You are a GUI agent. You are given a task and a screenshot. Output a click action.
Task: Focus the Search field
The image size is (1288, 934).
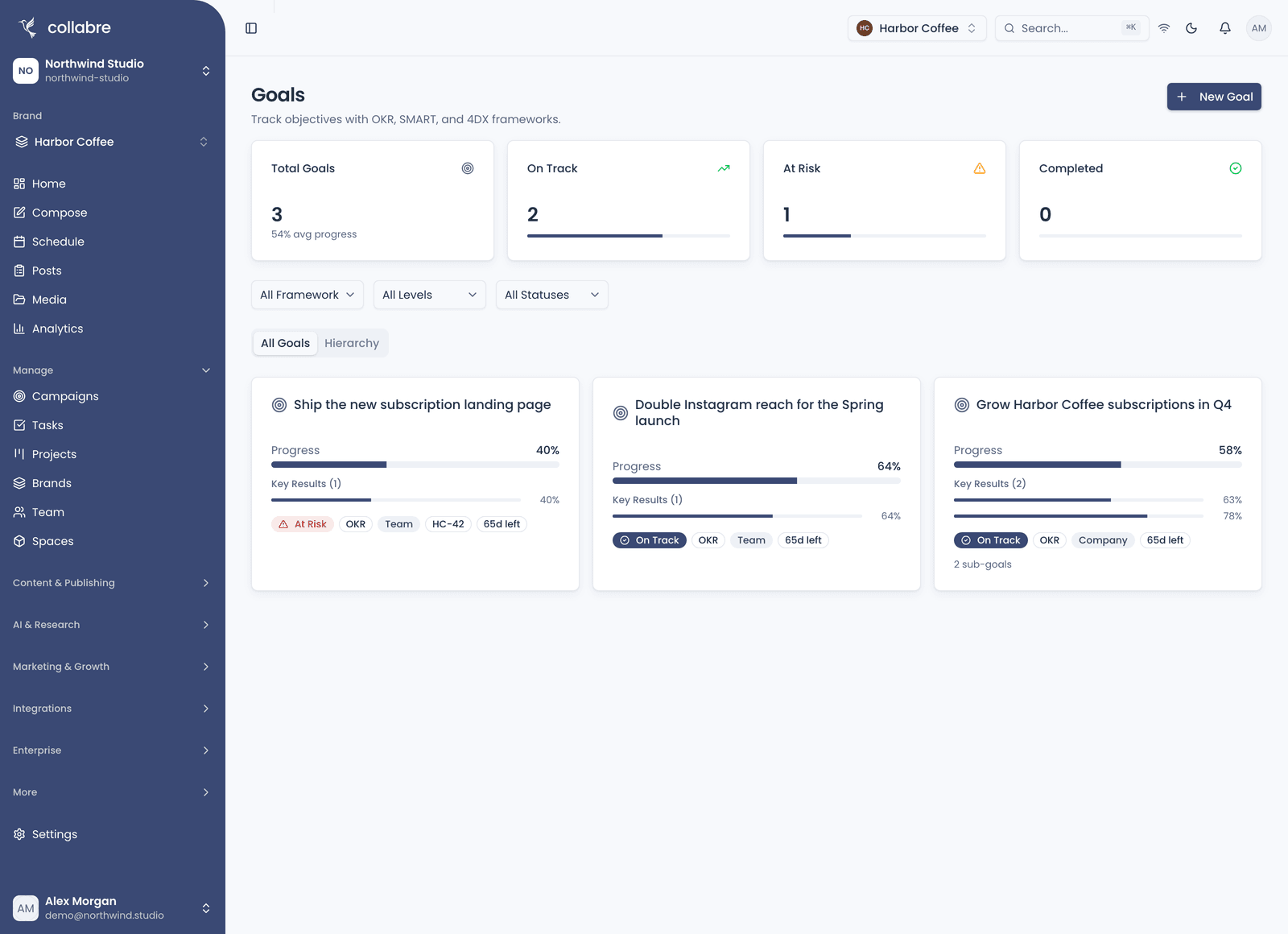pos(1072,28)
